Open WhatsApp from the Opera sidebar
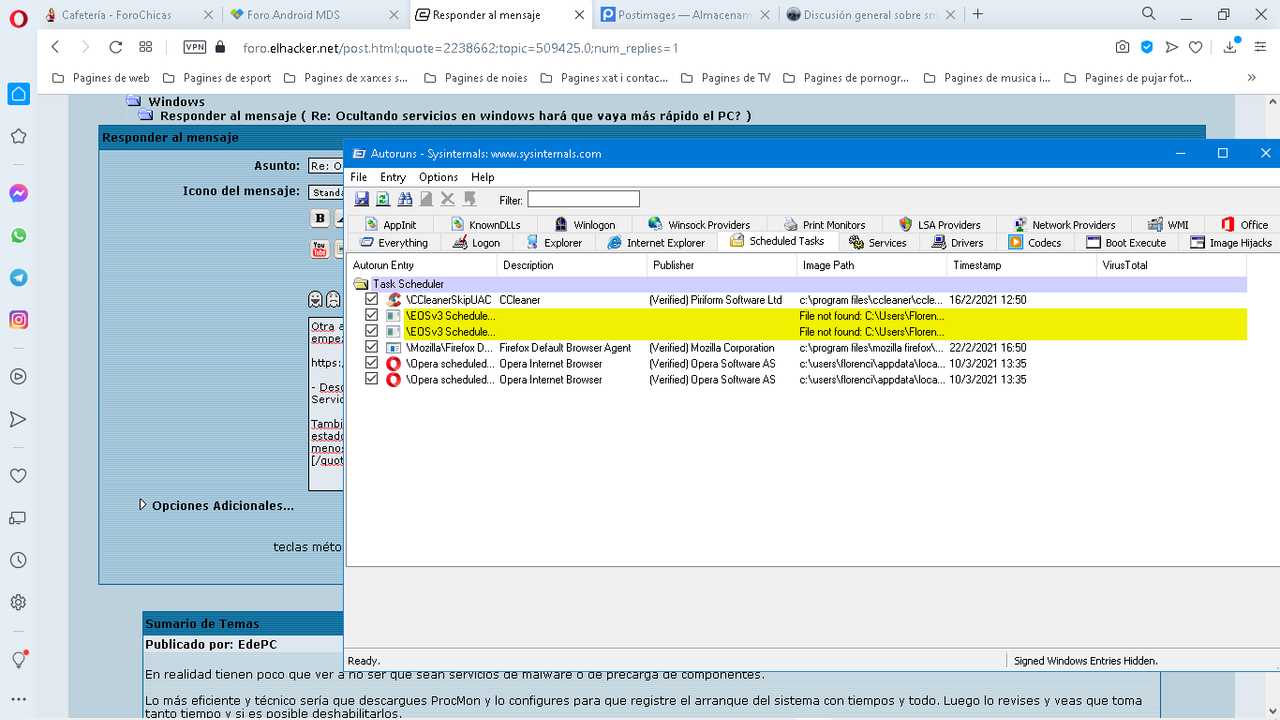Viewport: 1280px width, 720px height. [x=18, y=236]
